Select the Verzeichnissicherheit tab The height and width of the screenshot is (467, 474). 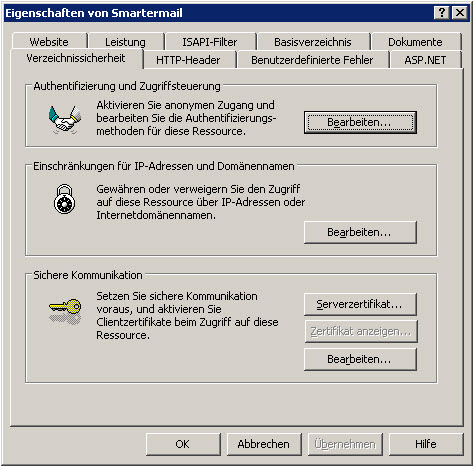(76, 58)
